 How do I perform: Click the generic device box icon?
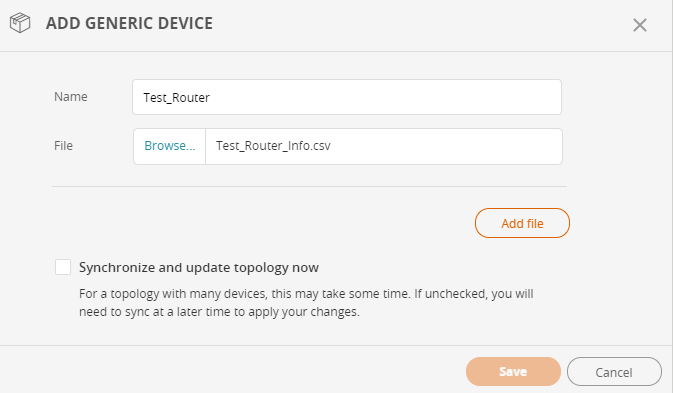20,23
